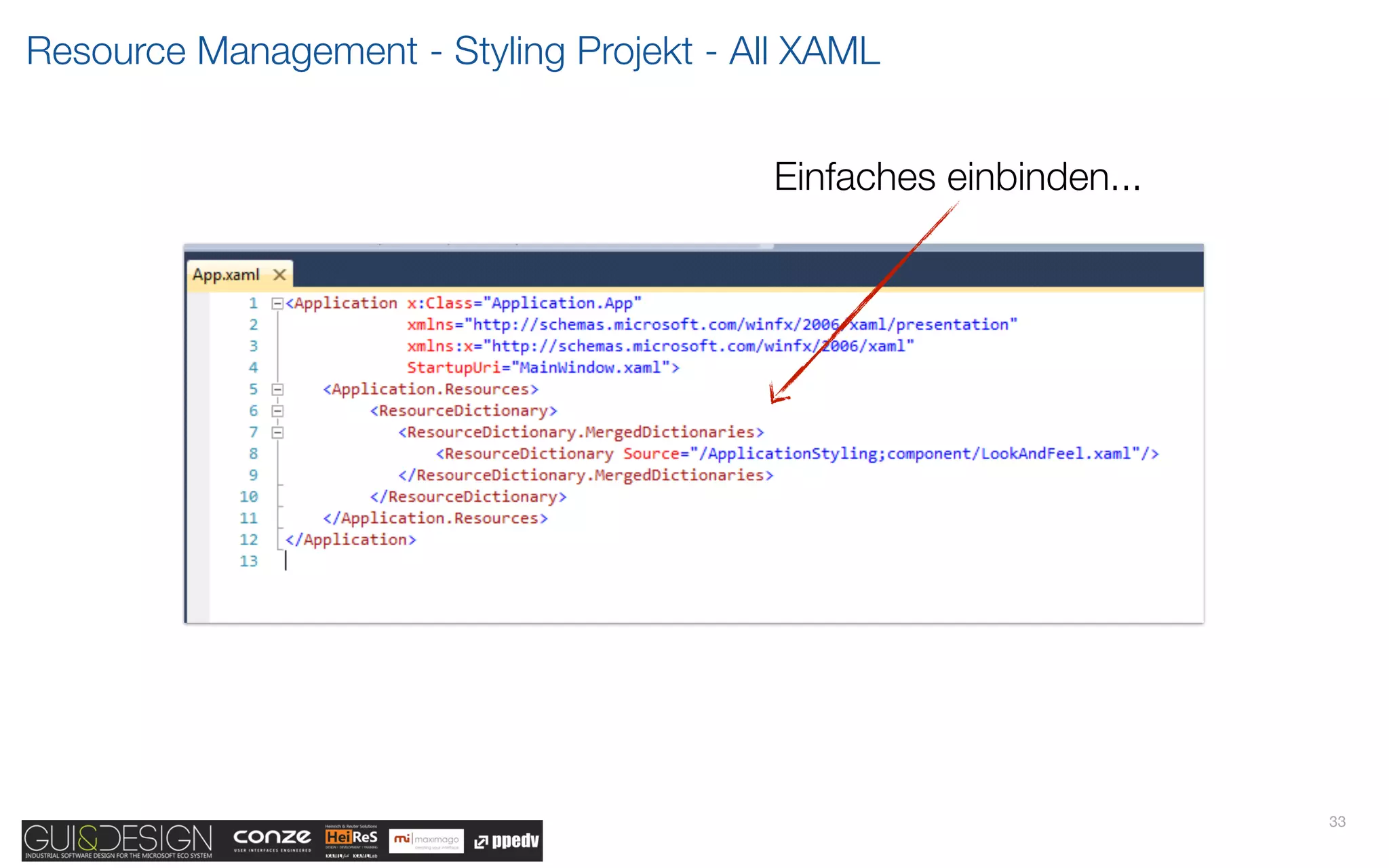Click the </Application> closing tag on line 12
Image resolution: width=1389 pixels, height=868 pixels.
click(x=351, y=540)
